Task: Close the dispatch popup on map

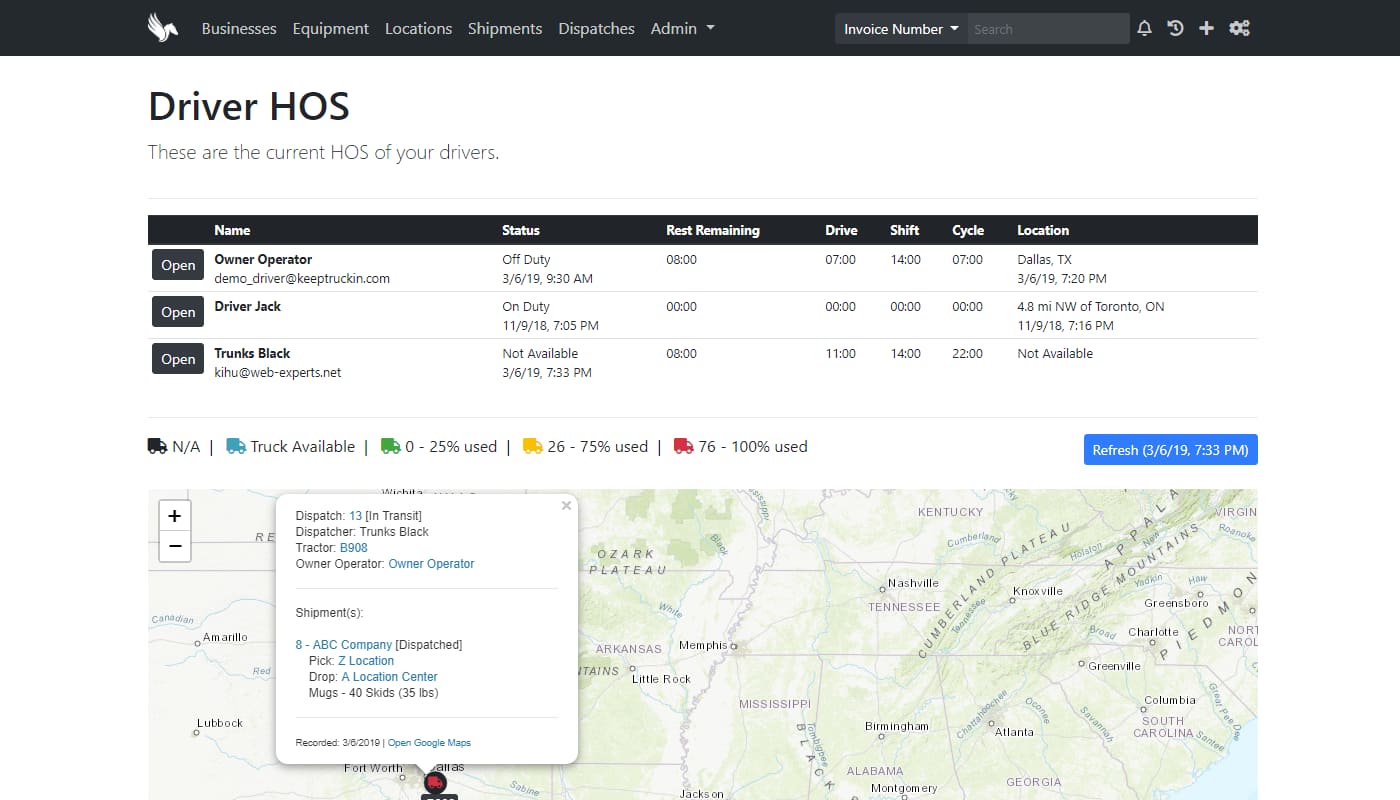Action: pyautogui.click(x=566, y=506)
